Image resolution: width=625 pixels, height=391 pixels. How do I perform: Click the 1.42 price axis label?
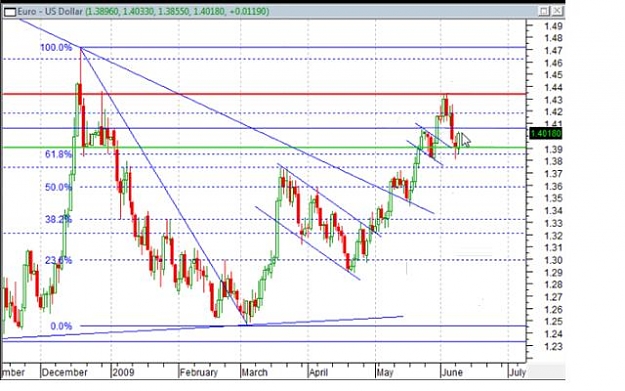[x=553, y=112]
